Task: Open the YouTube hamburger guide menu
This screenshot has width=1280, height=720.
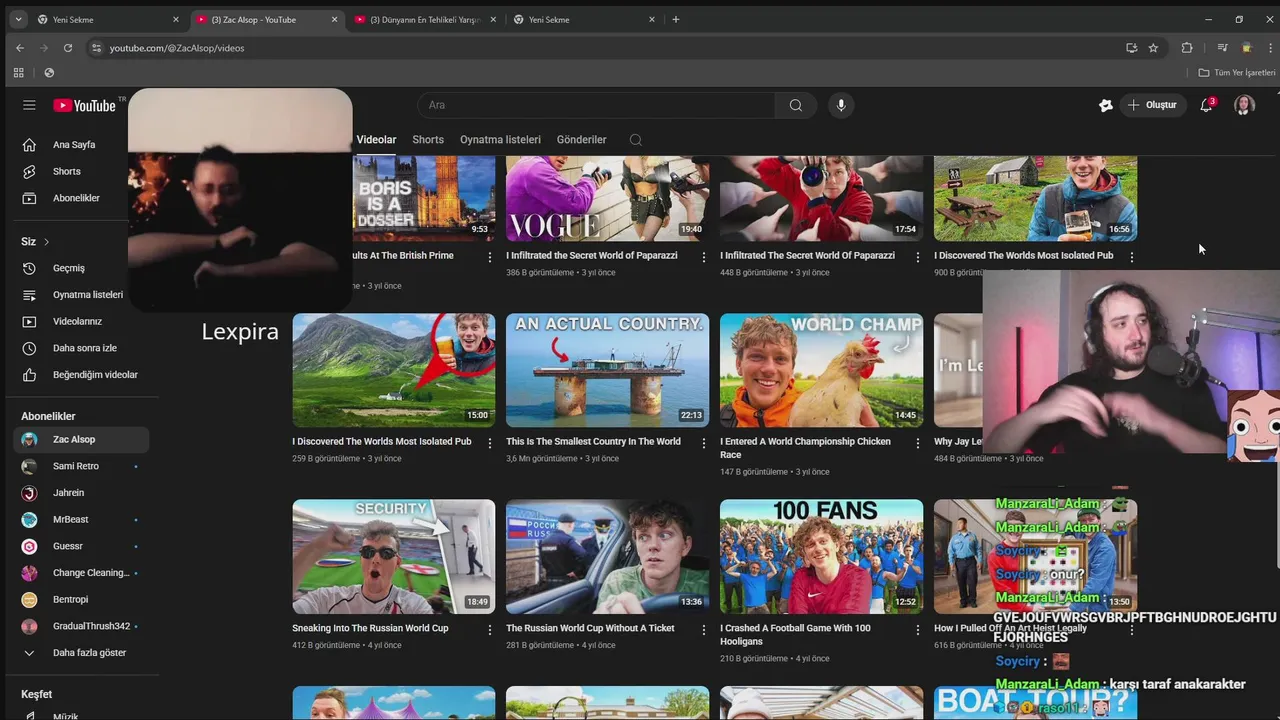Action: coord(29,105)
